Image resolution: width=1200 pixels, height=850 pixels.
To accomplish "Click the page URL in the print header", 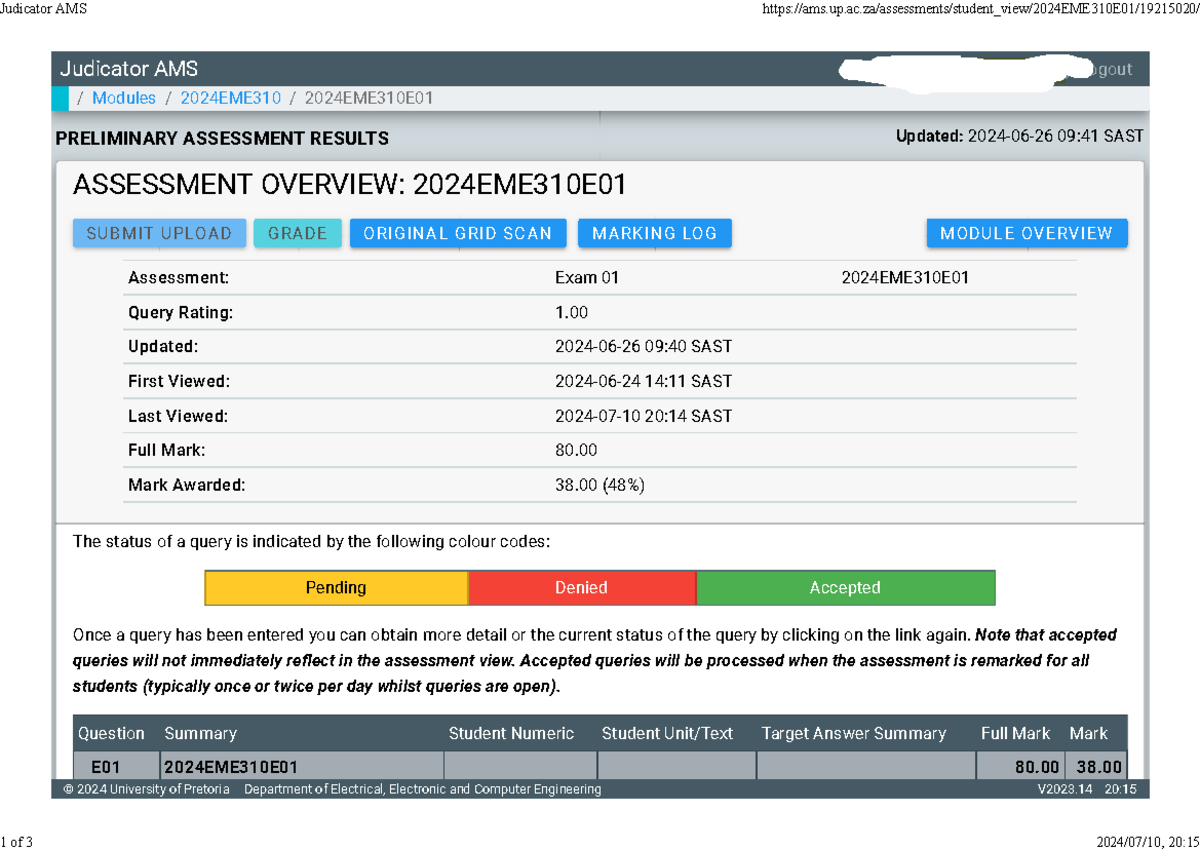I will [x=979, y=9].
